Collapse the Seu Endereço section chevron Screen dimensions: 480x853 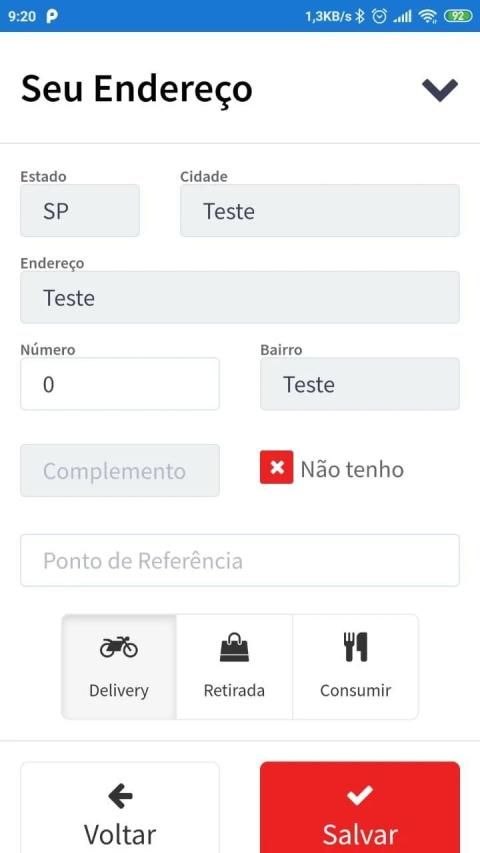[x=440, y=90]
